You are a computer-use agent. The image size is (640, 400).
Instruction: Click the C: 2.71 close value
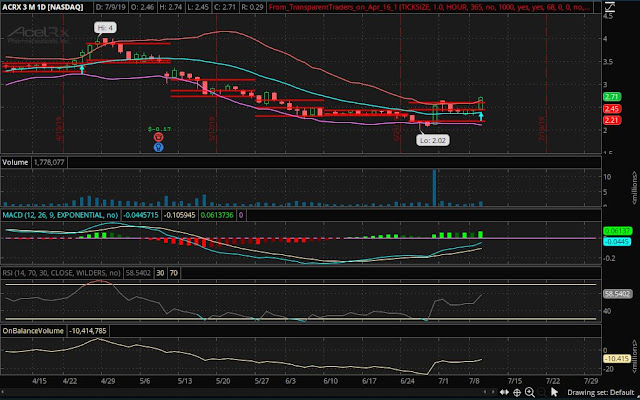tap(226, 7)
